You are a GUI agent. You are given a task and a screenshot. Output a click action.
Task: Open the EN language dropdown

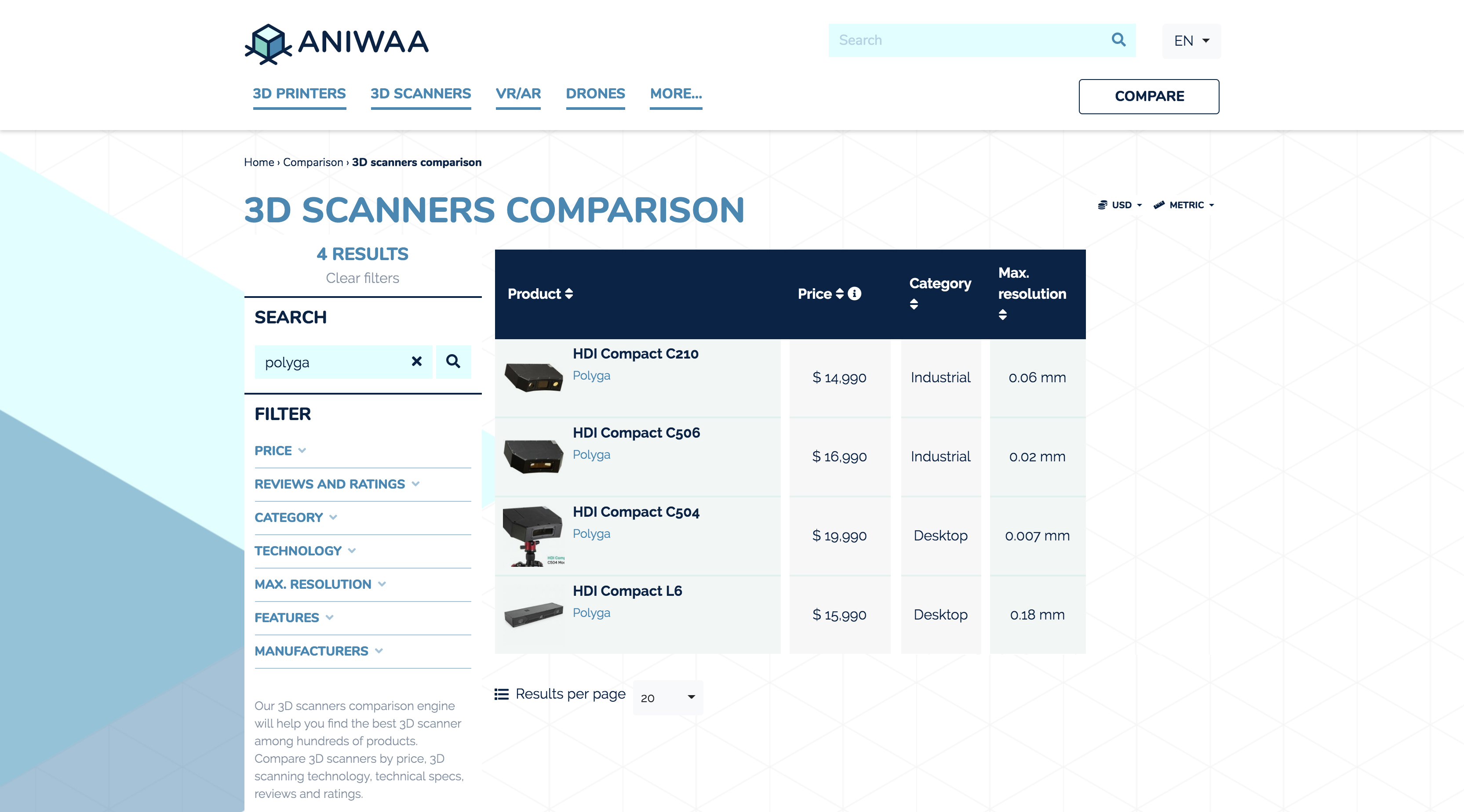[x=1191, y=40]
